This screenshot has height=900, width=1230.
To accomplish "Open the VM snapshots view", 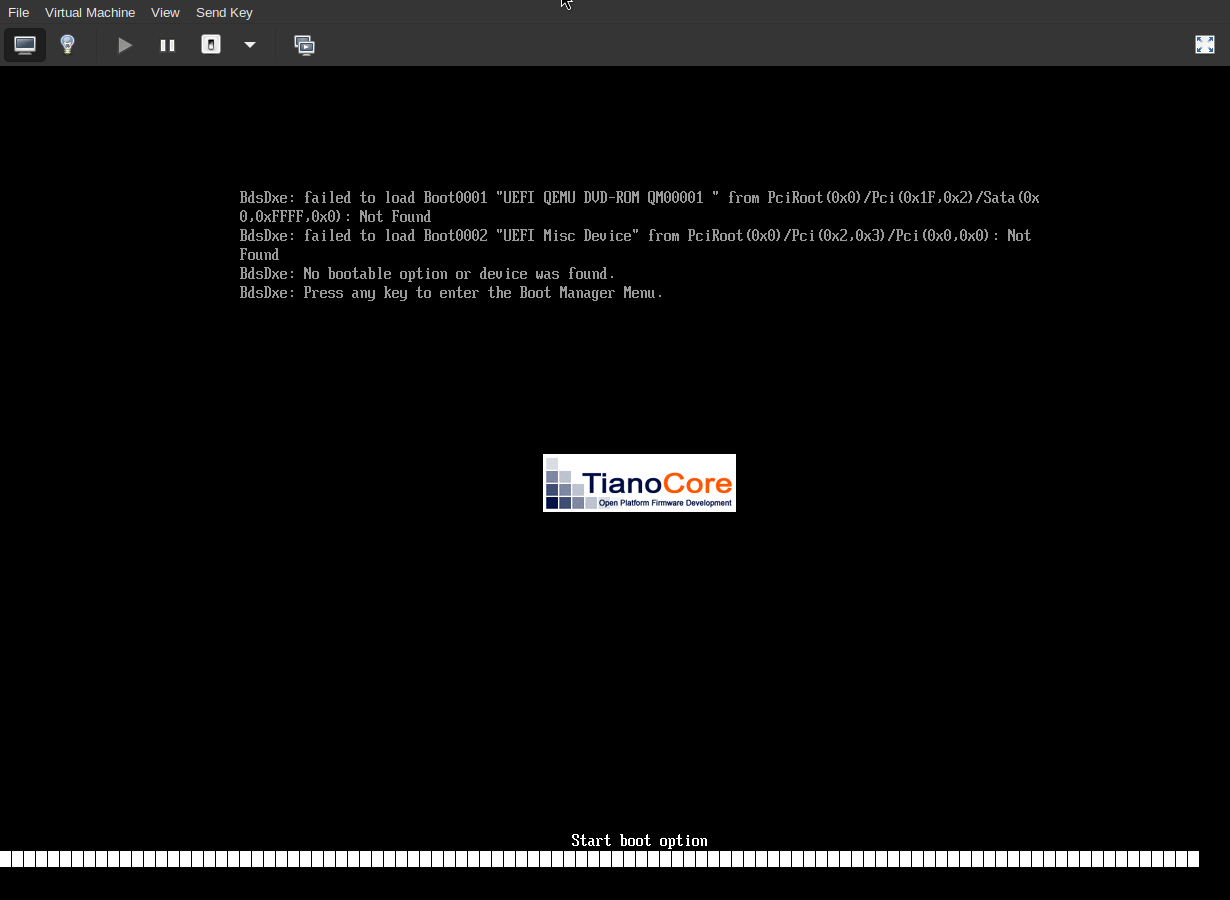I will tap(304, 45).
